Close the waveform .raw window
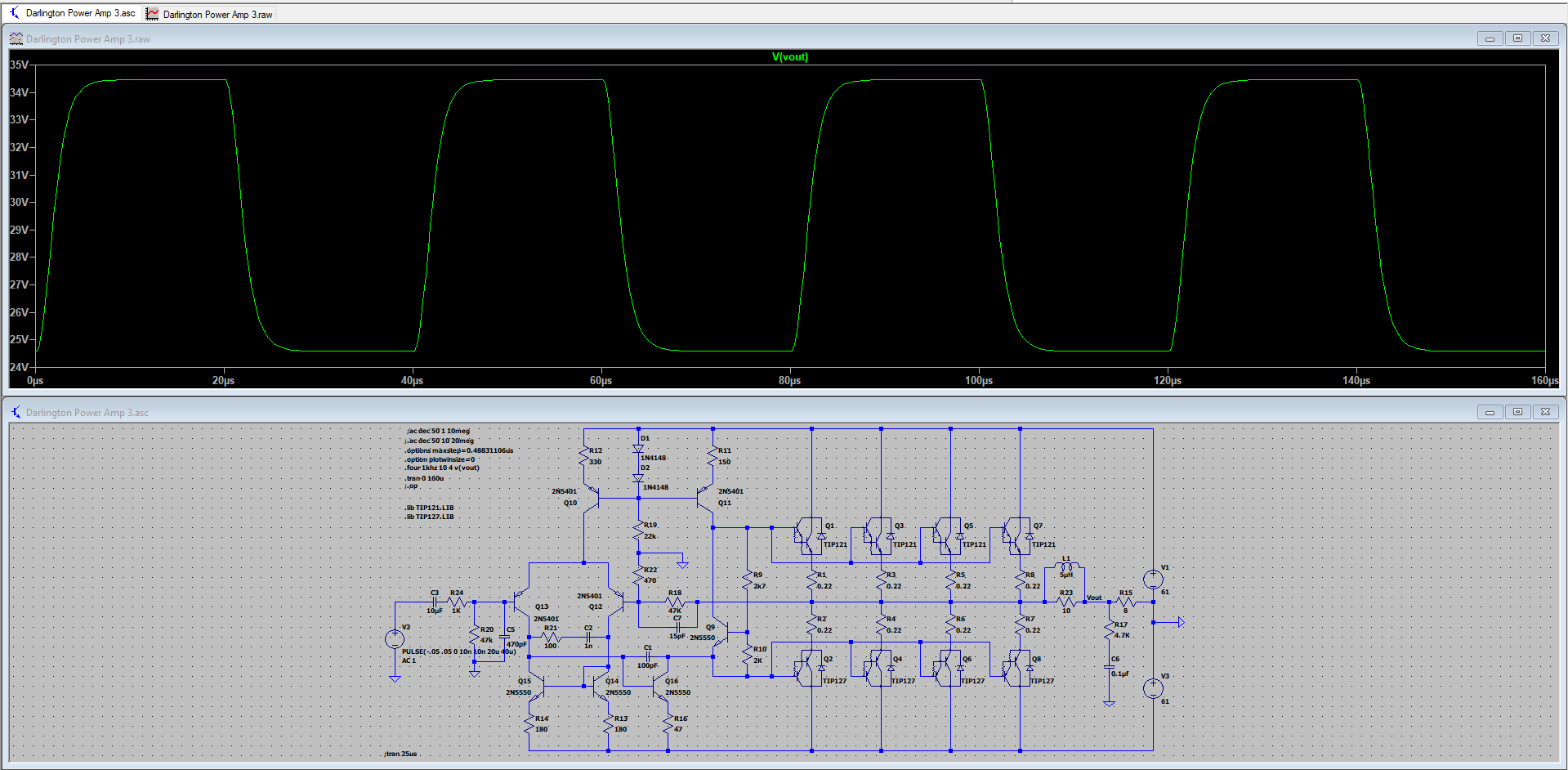This screenshot has width=1568, height=770. tap(1545, 38)
